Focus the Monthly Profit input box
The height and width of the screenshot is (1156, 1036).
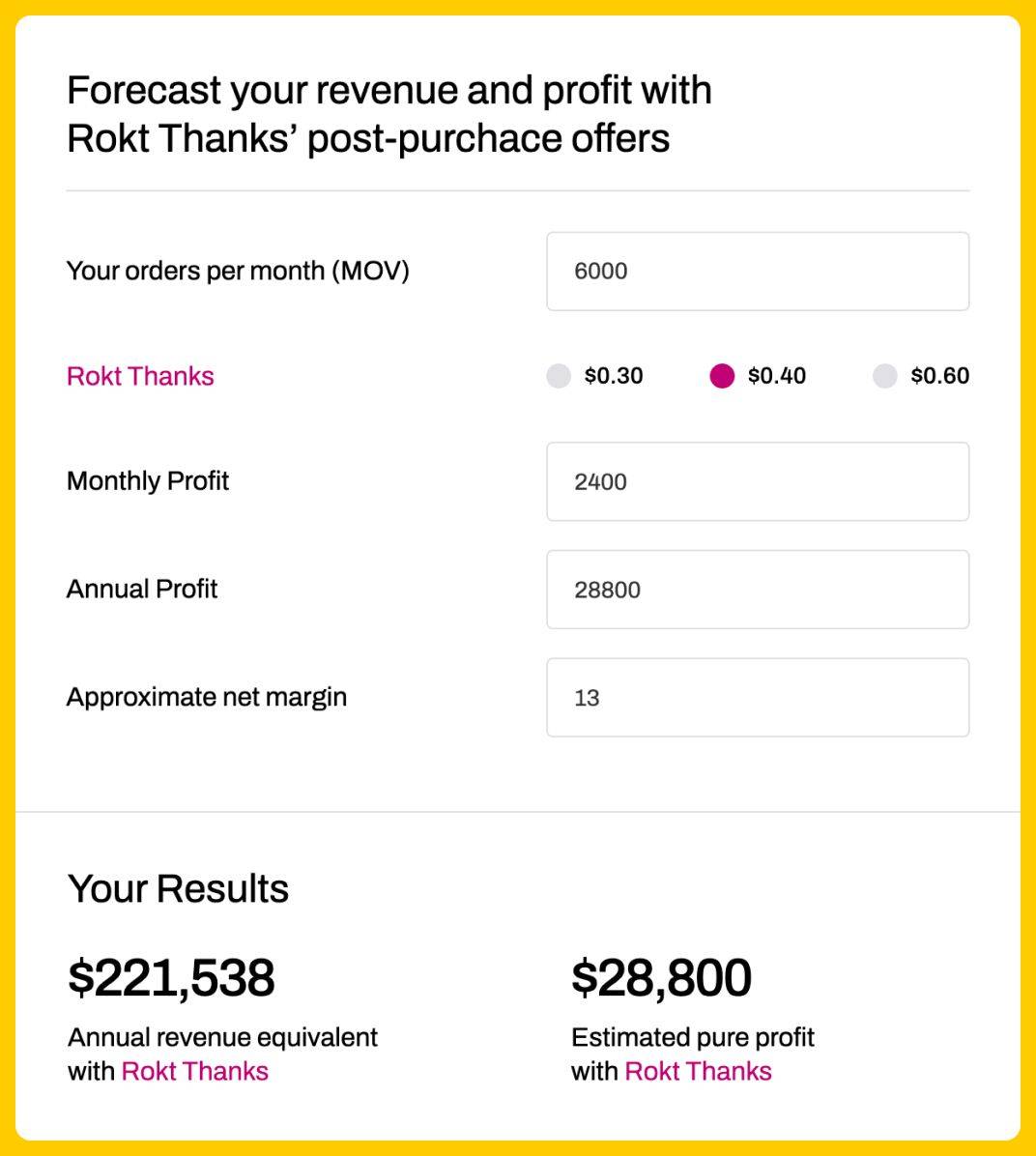(757, 481)
